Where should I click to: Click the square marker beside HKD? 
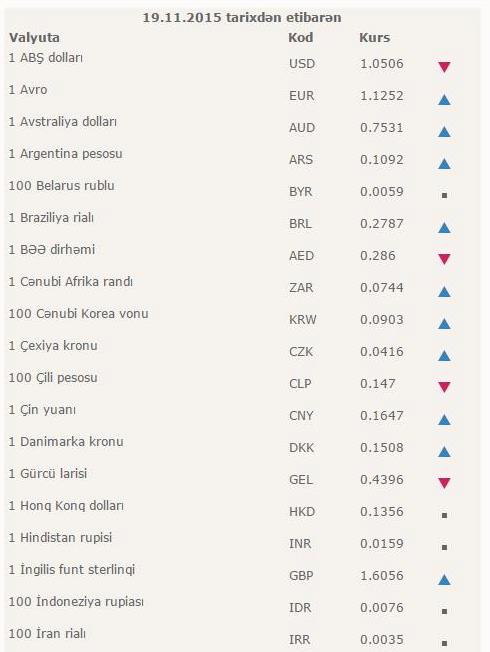click(444, 515)
